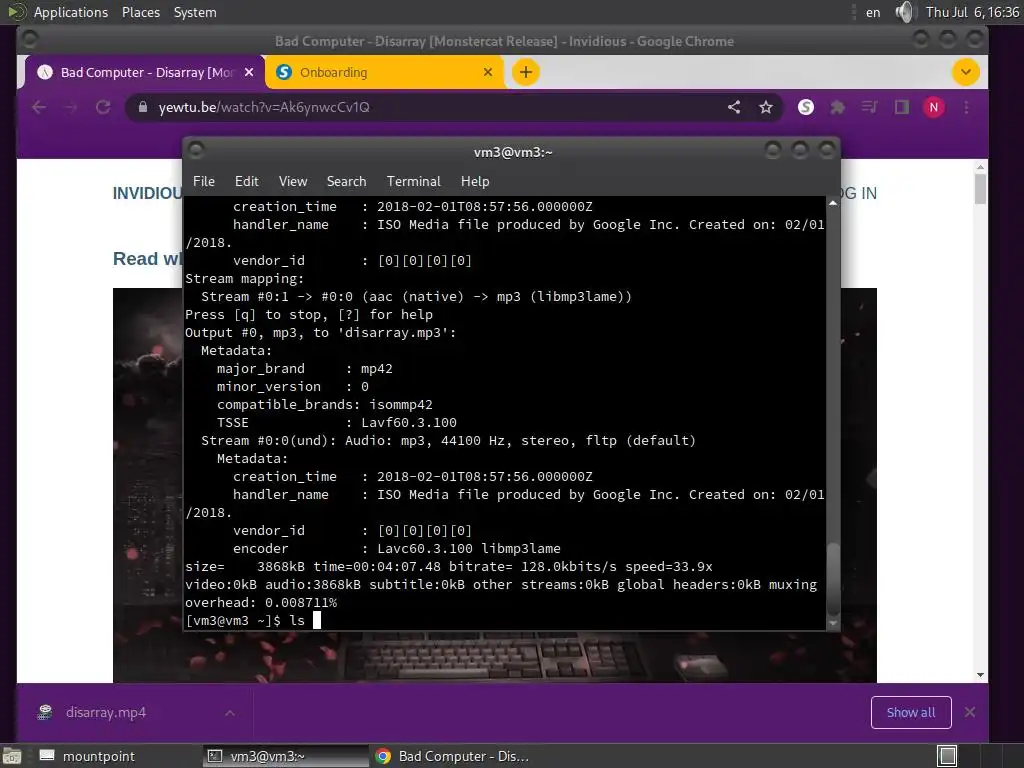Share this page icon in address bar

point(734,107)
